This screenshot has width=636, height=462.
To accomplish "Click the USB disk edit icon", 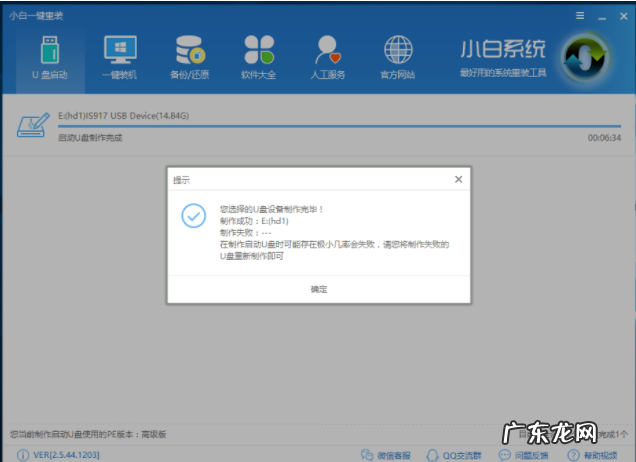I will click(x=33, y=125).
